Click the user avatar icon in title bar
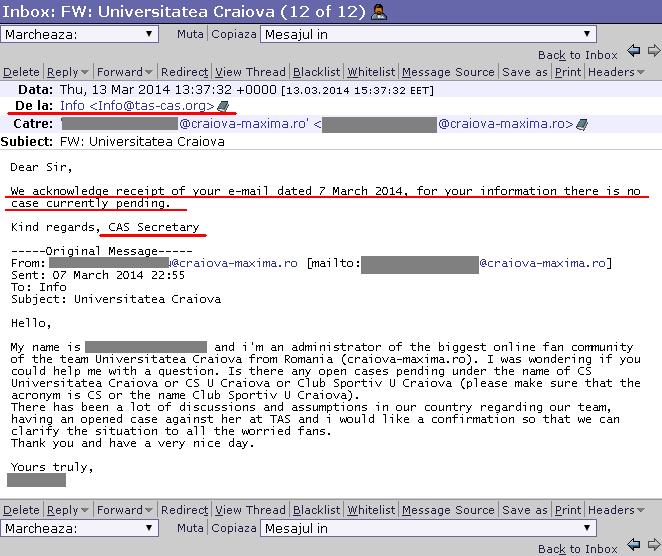The image size is (662, 556). tap(379, 12)
